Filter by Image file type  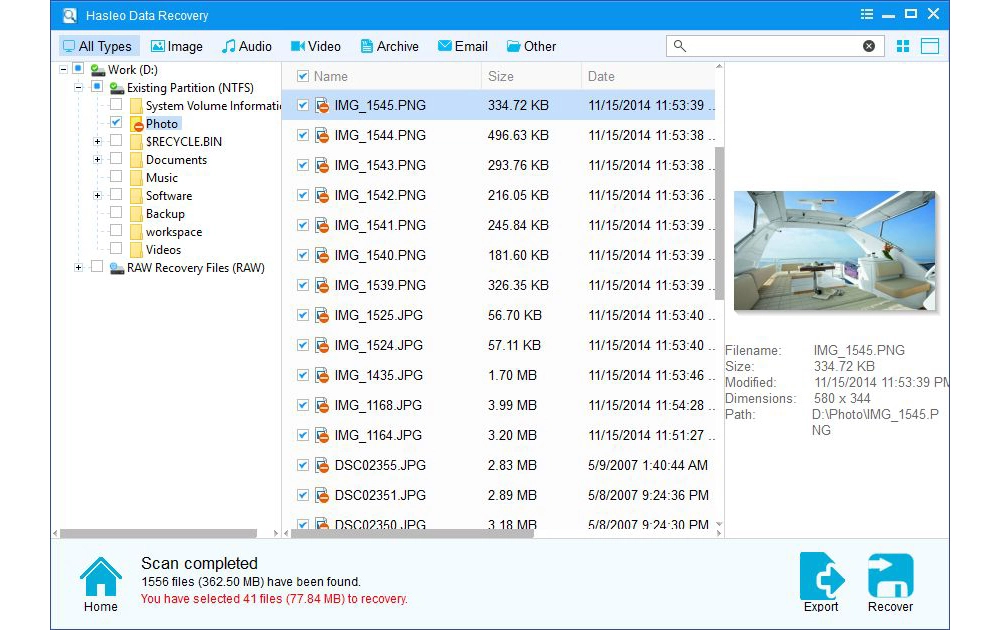[176, 46]
